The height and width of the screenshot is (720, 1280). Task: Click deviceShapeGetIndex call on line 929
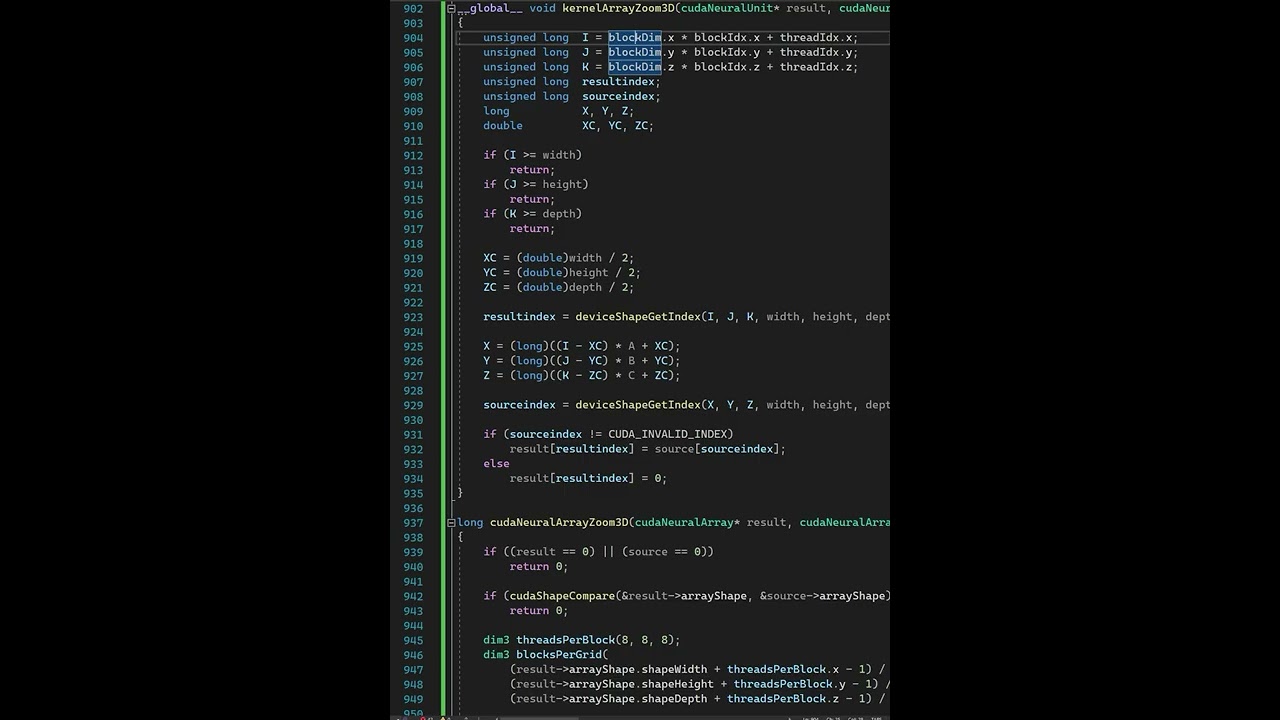click(x=638, y=405)
